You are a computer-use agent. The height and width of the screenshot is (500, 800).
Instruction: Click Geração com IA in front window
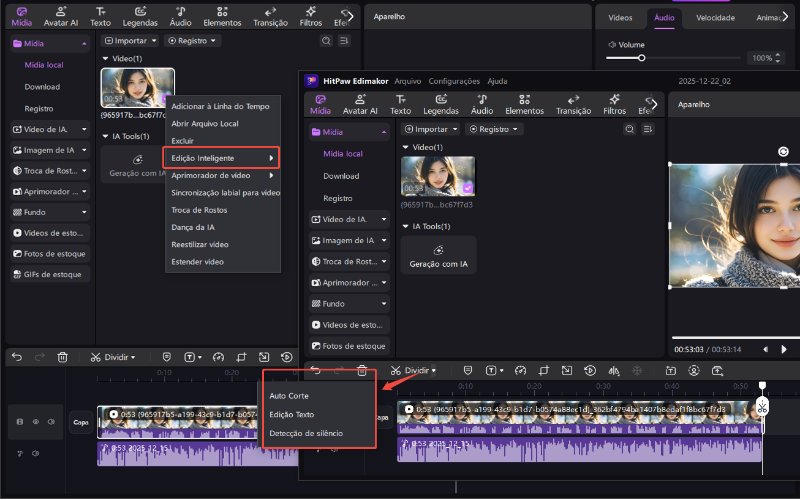click(438, 256)
